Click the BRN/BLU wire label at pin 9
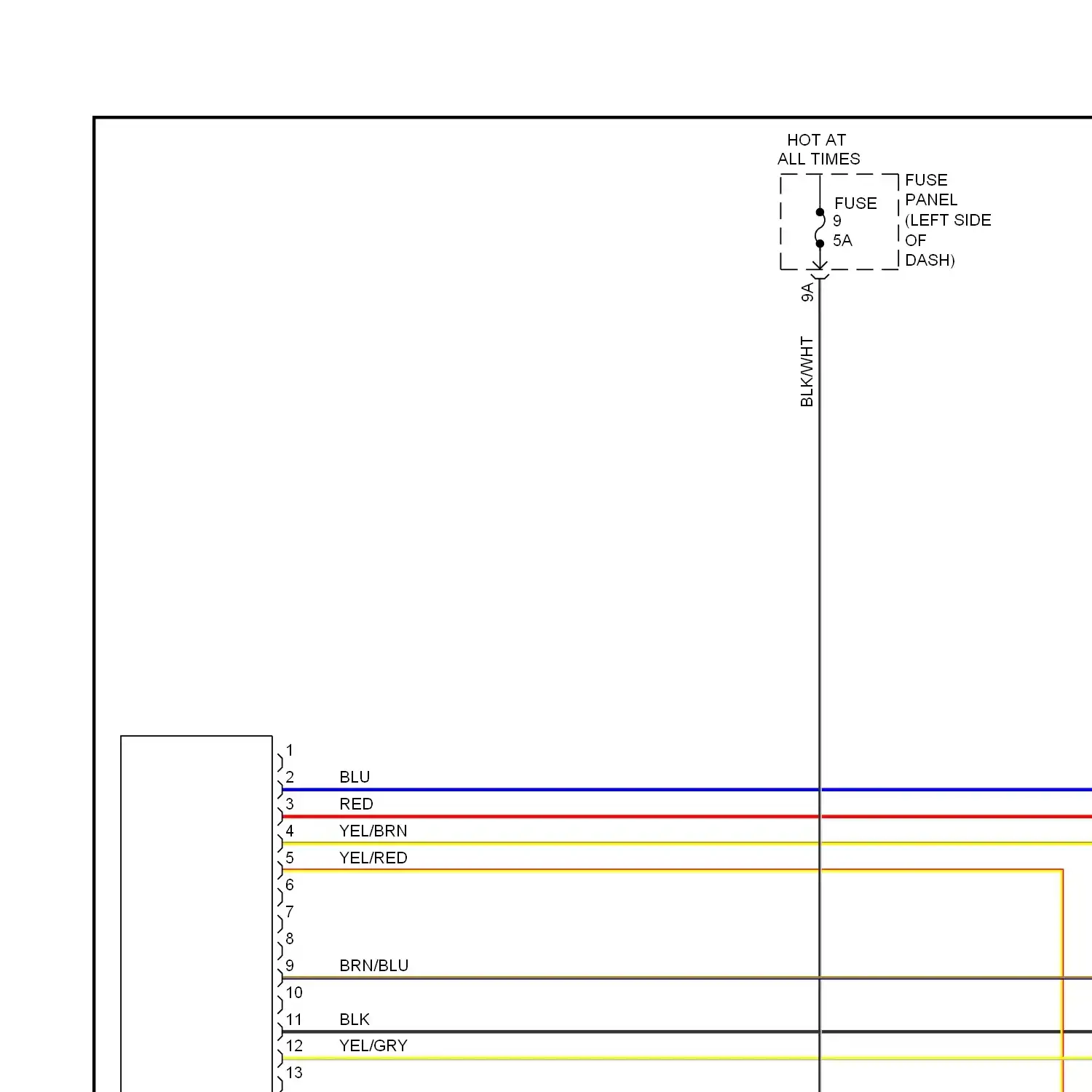Image resolution: width=1092 pixels, height=1092 pixels. pyautogui.click(x=373, y=965)
